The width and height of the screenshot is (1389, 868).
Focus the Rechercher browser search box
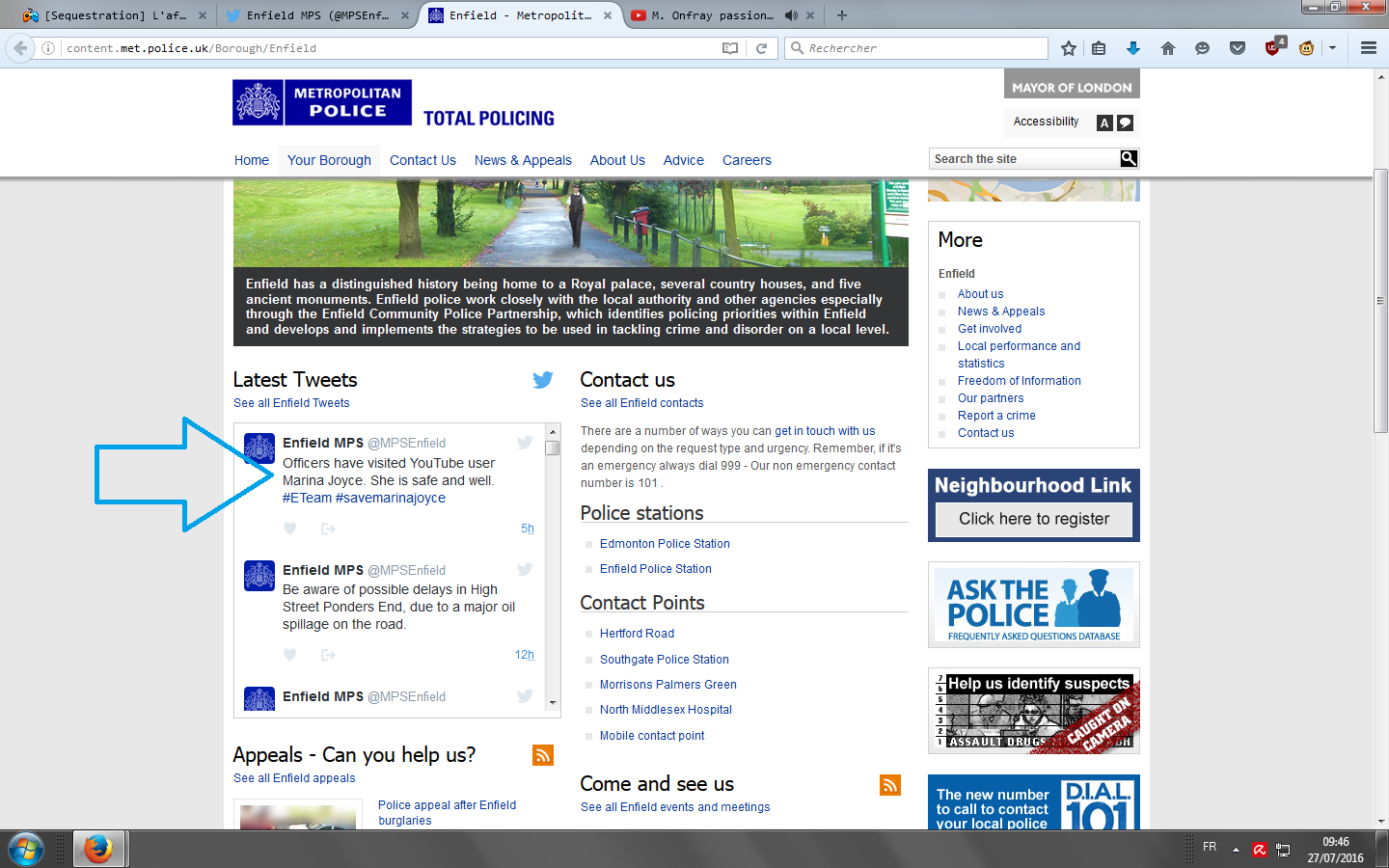[916, 48]
